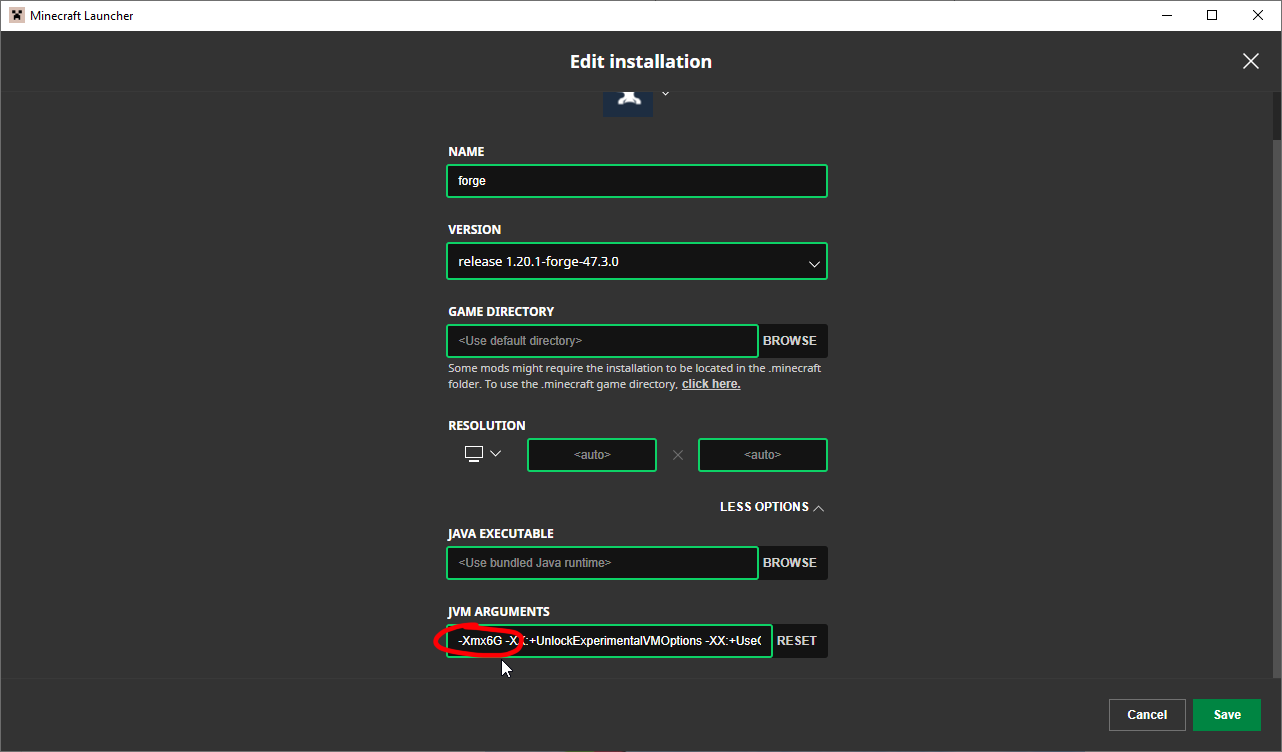This screenshot has width=1282, height=752.
Task: Click the resolution height auto field
Action: 762,455
